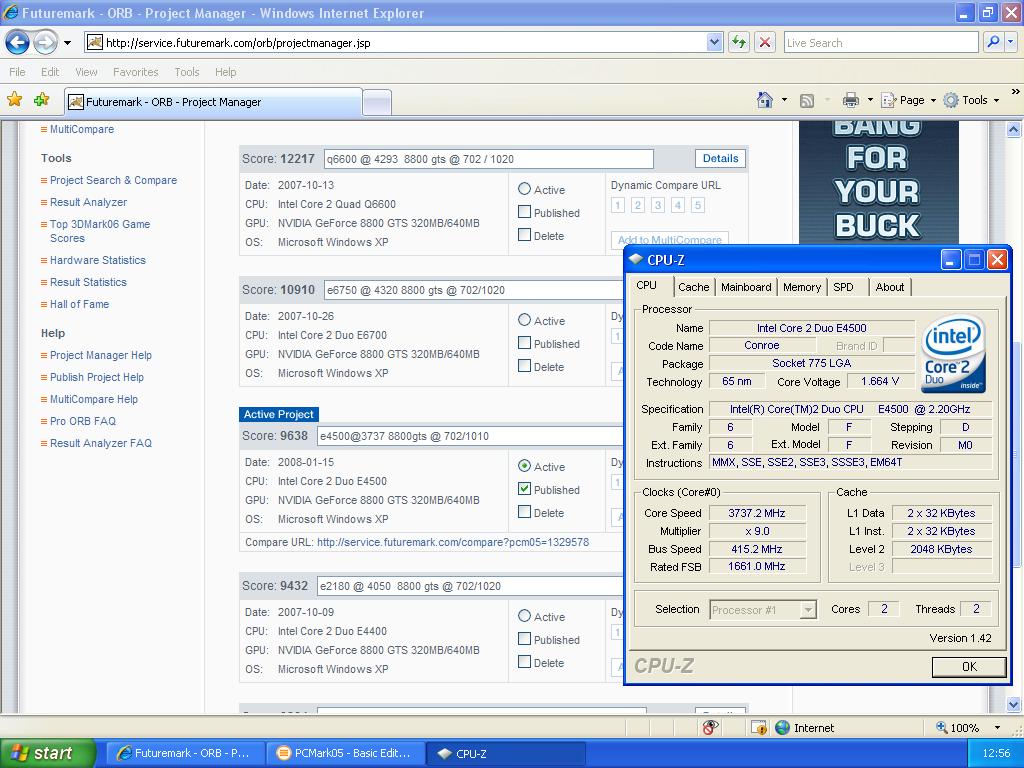The height and width of the screenshot is (768, 1024).
Task: Switch to CPU-Z Memory tab
Action: (801, 287)
